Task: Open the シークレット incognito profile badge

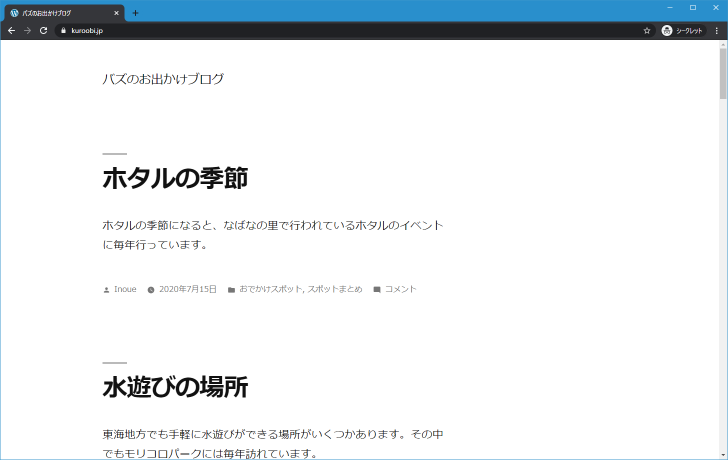Action: pyautogui.click(x=682, y=31)
